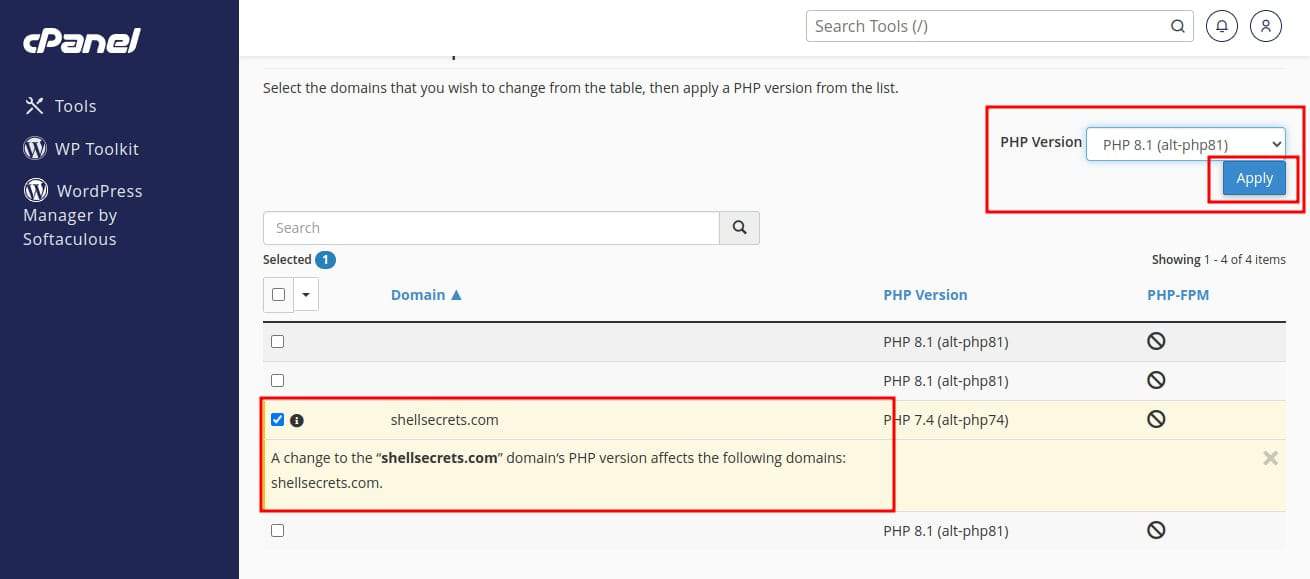Click the domain search magnifier button
Screen dimensions: 1310x579
739,228
